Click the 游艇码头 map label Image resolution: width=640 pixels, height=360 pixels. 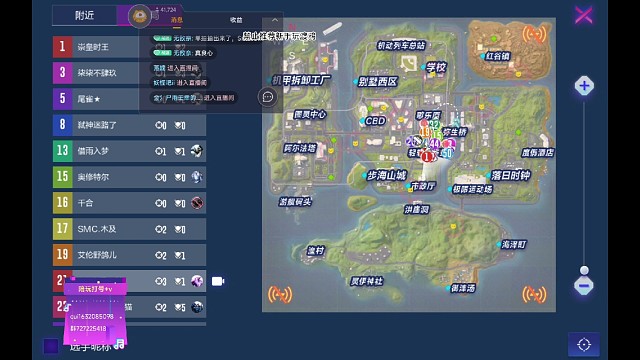click(295, 202)
